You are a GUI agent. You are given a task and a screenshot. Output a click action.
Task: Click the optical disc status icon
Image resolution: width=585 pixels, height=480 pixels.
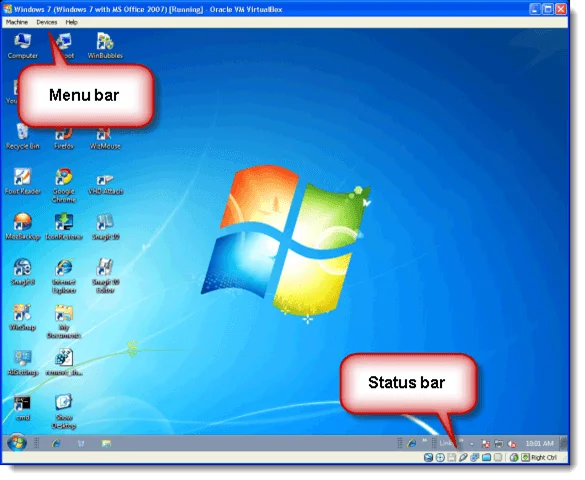440,457
